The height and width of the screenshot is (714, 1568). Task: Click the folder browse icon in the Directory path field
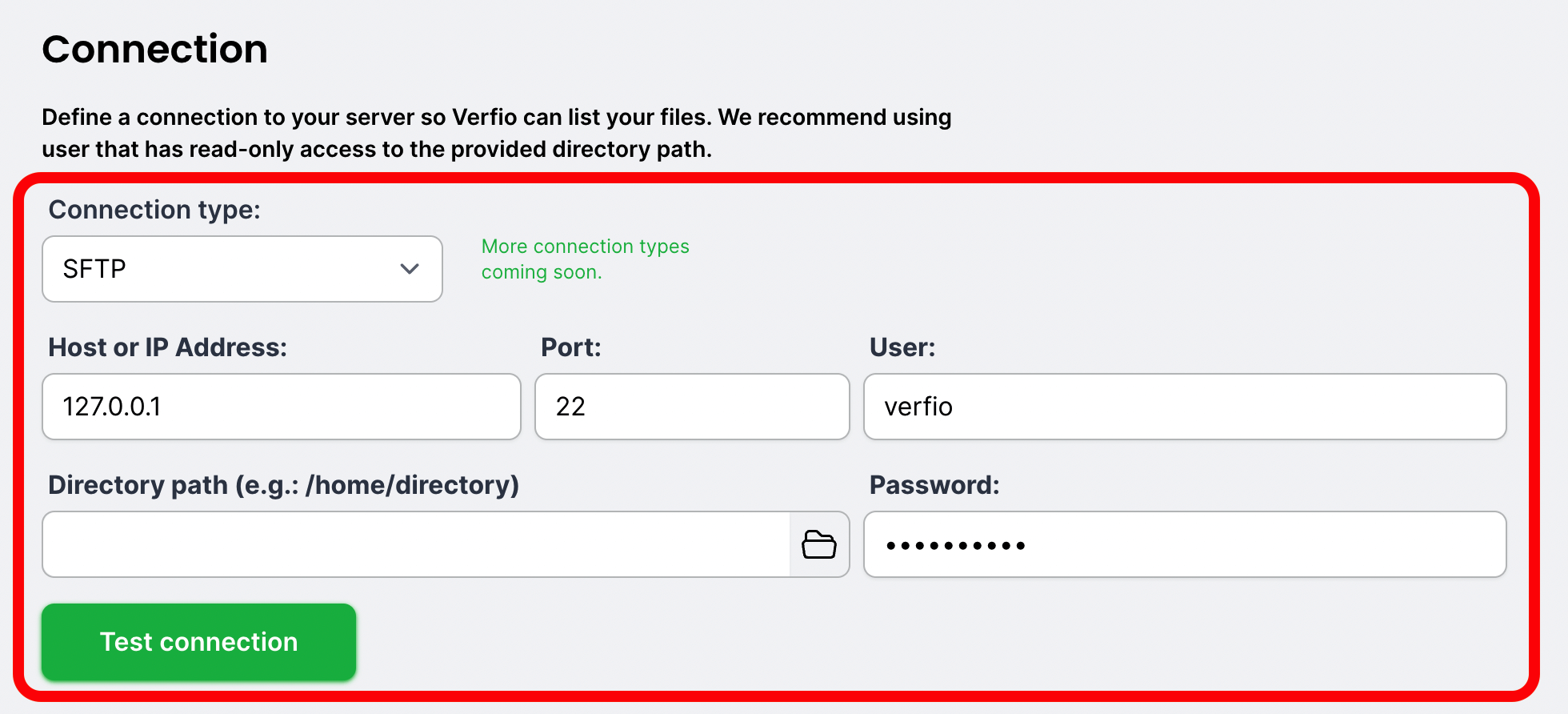(x=819, y=544)
